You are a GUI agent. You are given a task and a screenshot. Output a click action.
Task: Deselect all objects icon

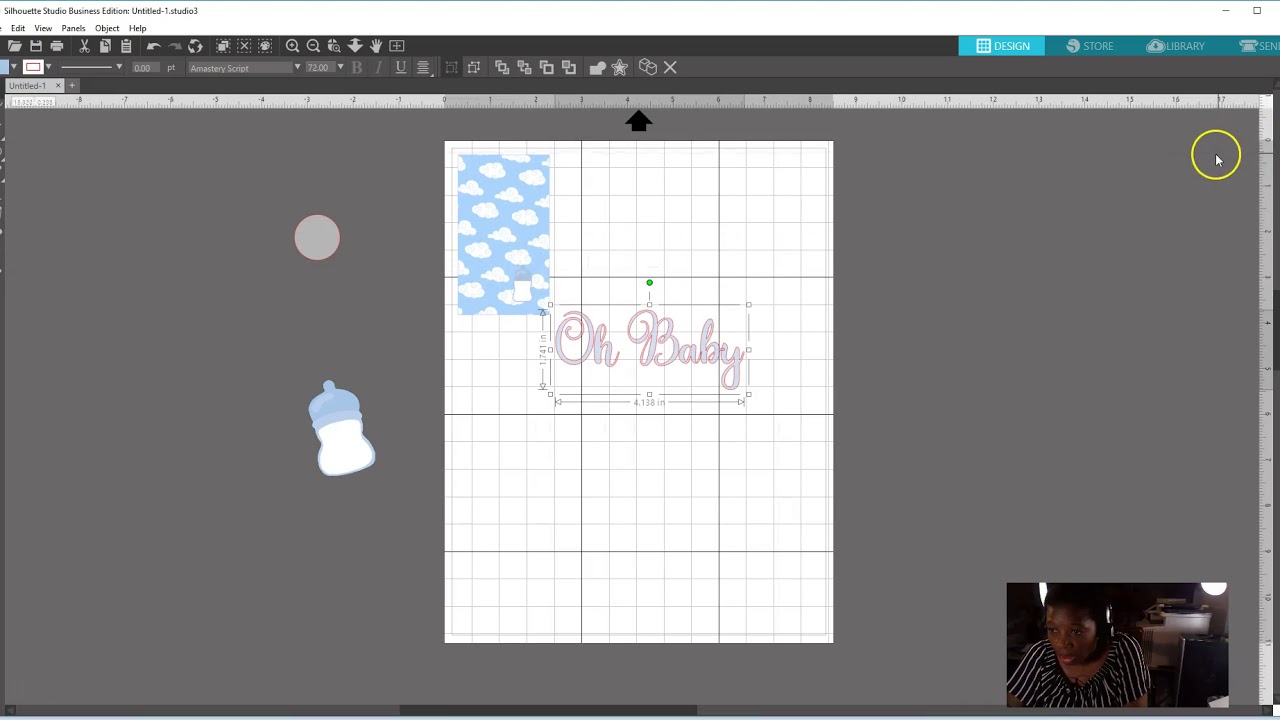(x=244, y=46)
